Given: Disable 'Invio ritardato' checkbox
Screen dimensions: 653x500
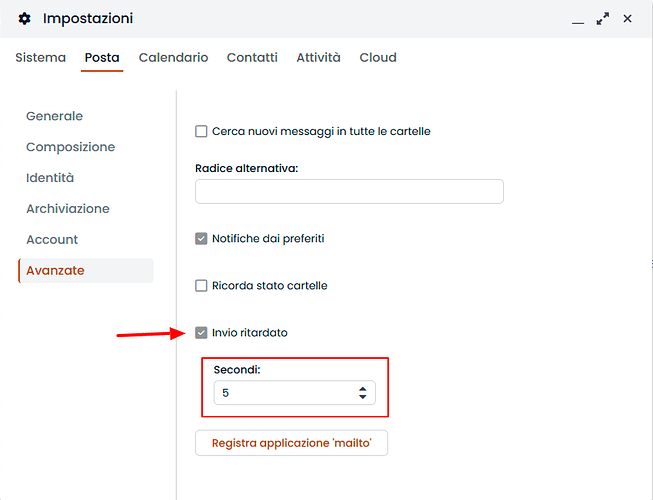Looking at the screenshot, I should pos(201,333).
